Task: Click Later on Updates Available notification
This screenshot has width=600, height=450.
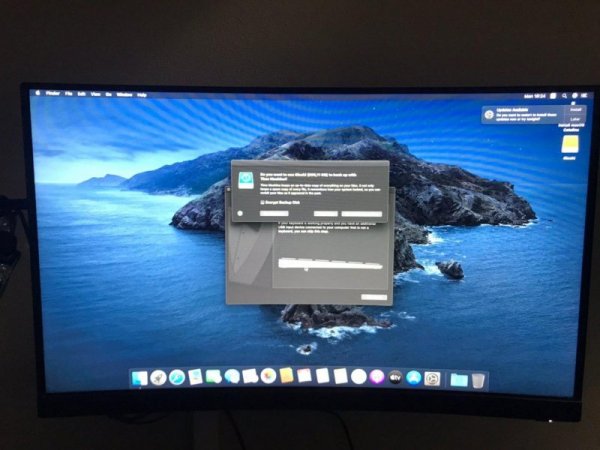Action: click(x=575, y=119)
